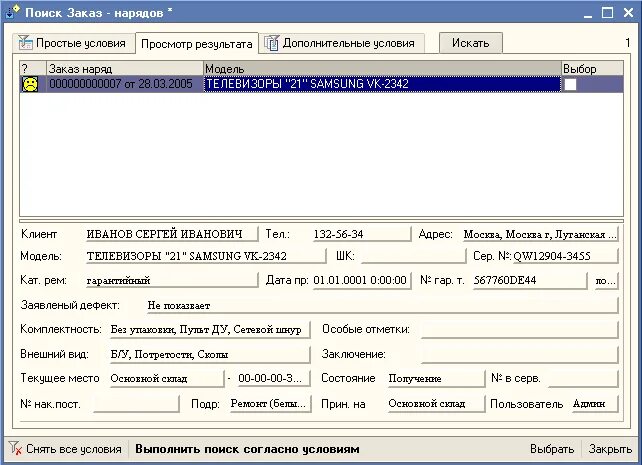Screen dimensions: 642x465
Task: Run Выполнить поиск согласно условиям
Action: tap(247, 449)
